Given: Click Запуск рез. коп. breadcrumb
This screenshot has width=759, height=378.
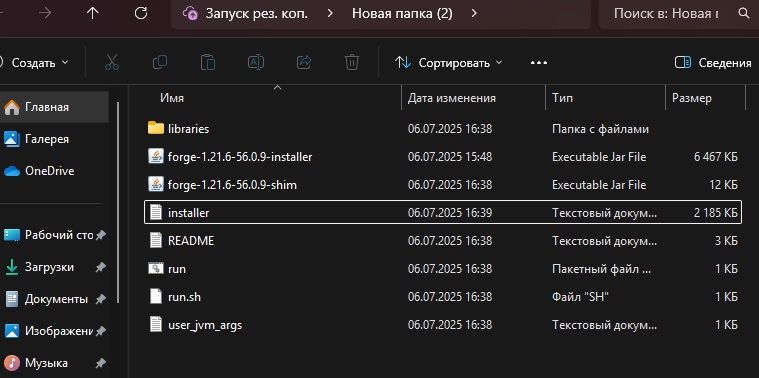Looking at the screenshot, I should [257, 14].
